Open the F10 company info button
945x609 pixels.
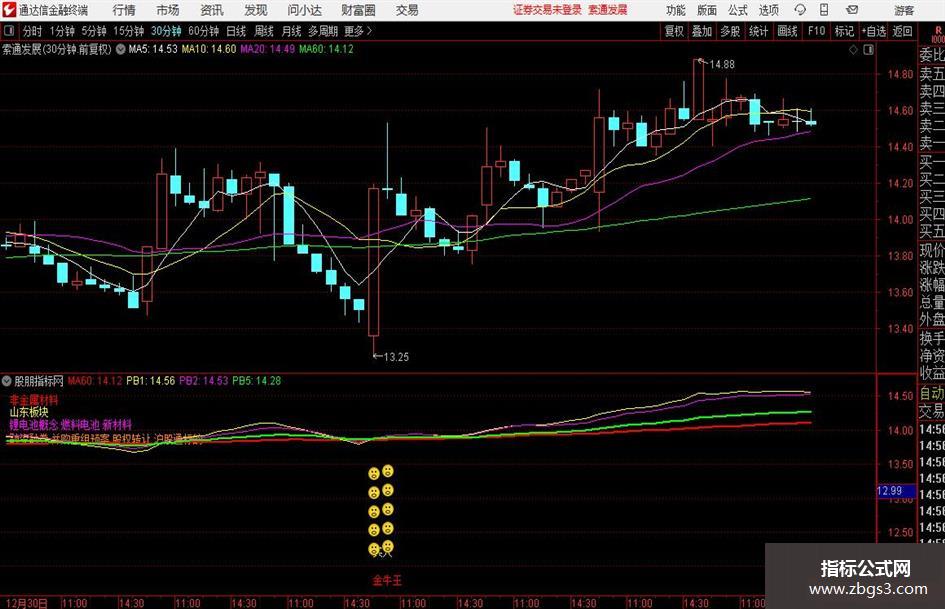tap(816, 31)
